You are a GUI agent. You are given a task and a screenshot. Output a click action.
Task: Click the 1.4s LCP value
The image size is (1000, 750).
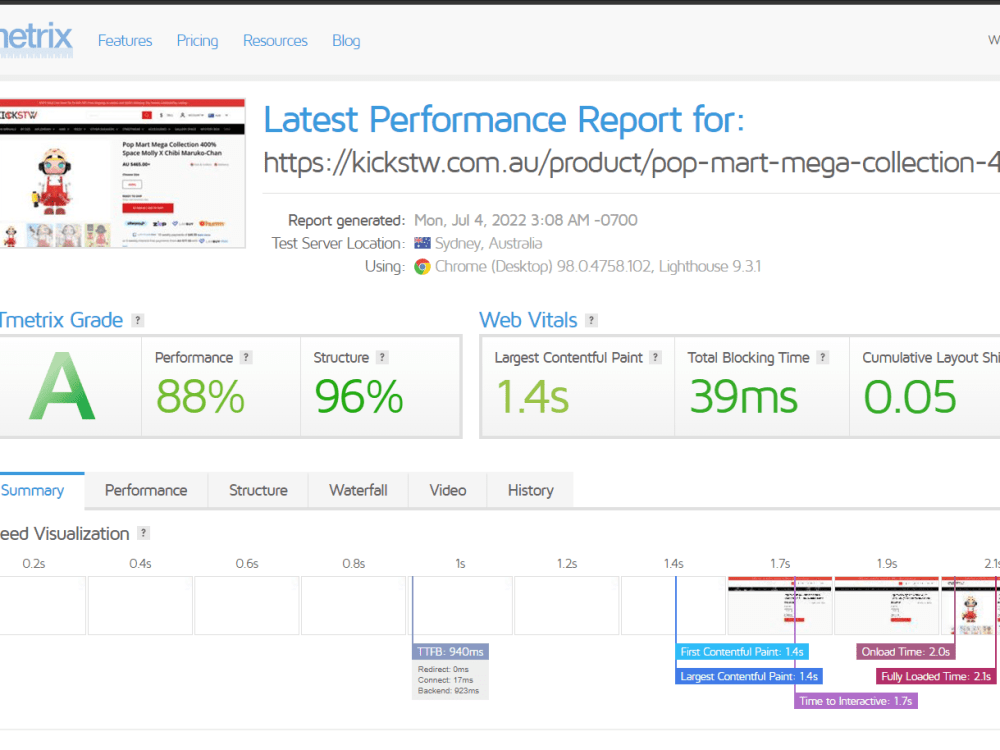(533, 397)
